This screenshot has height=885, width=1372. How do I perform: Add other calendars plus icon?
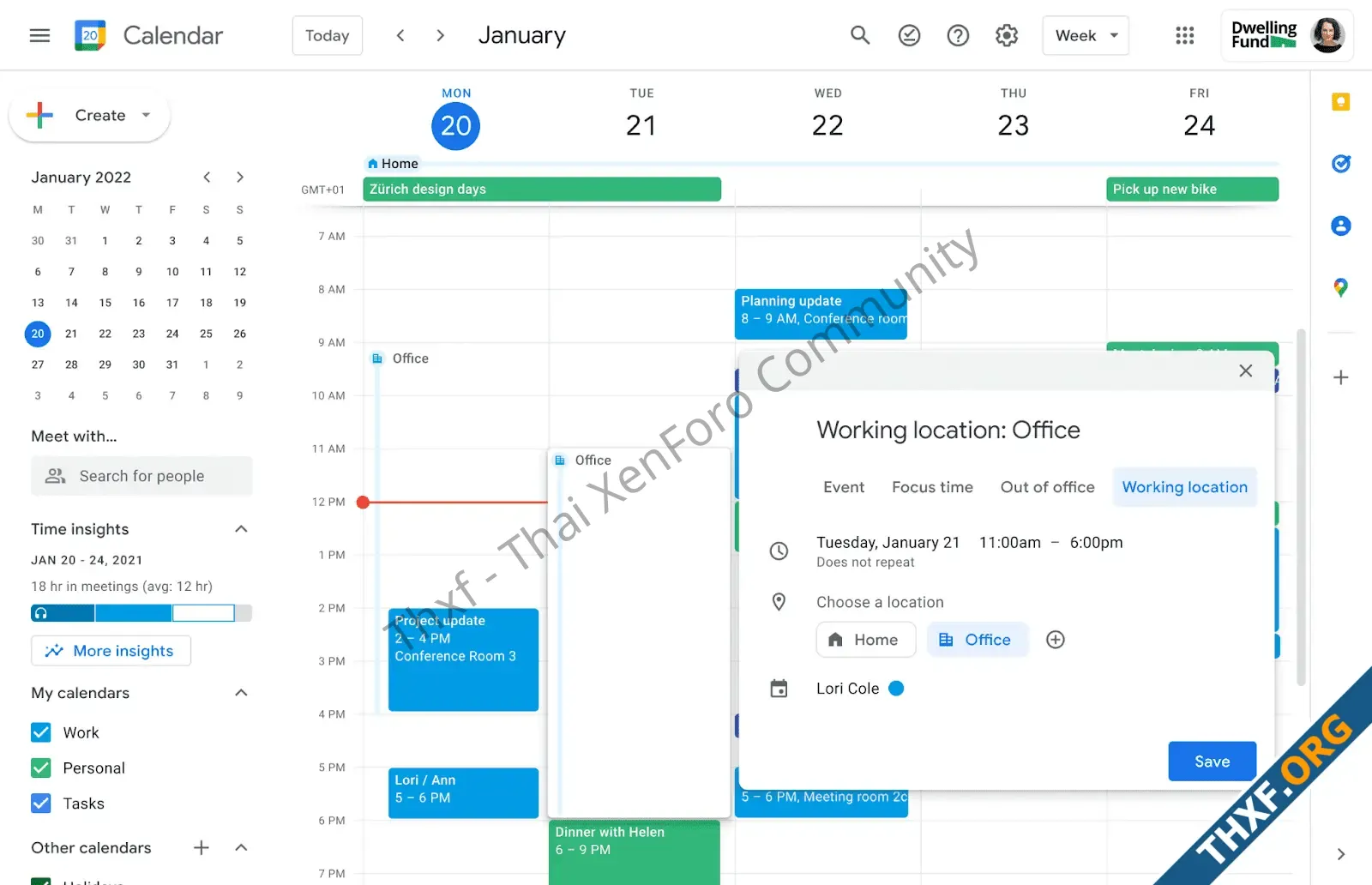(x=202, y=847)
